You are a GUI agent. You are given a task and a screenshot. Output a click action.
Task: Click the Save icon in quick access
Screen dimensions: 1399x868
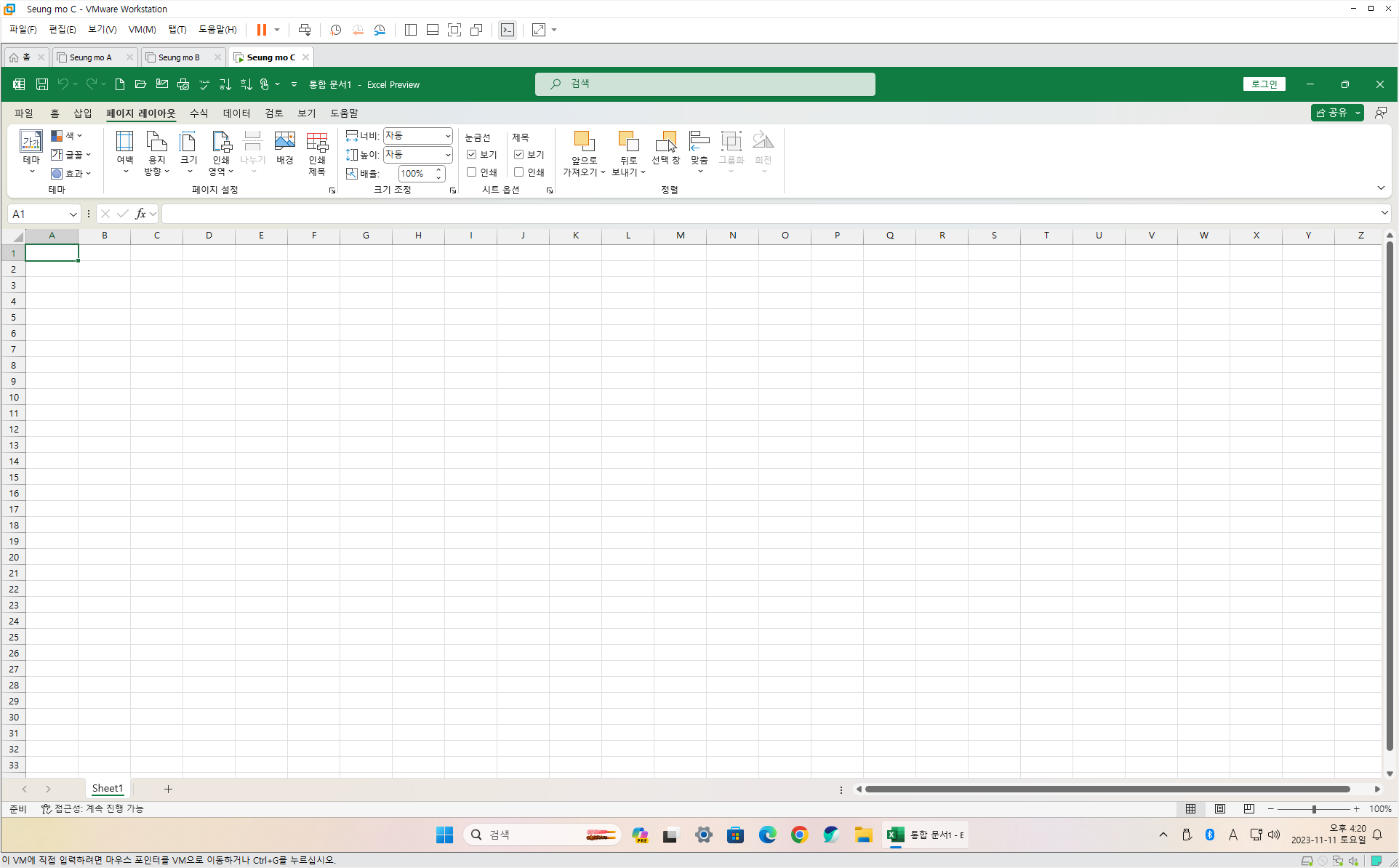click(x=42, y=84)
